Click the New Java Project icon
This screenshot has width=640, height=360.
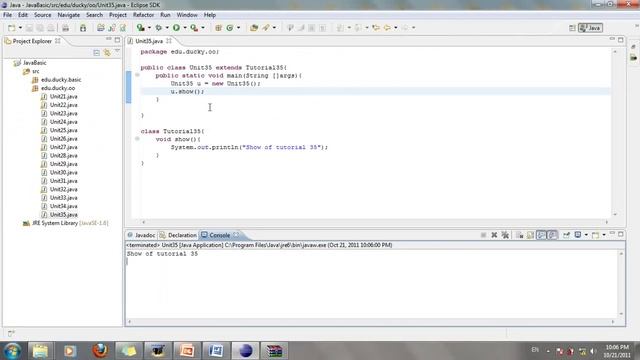101,28
